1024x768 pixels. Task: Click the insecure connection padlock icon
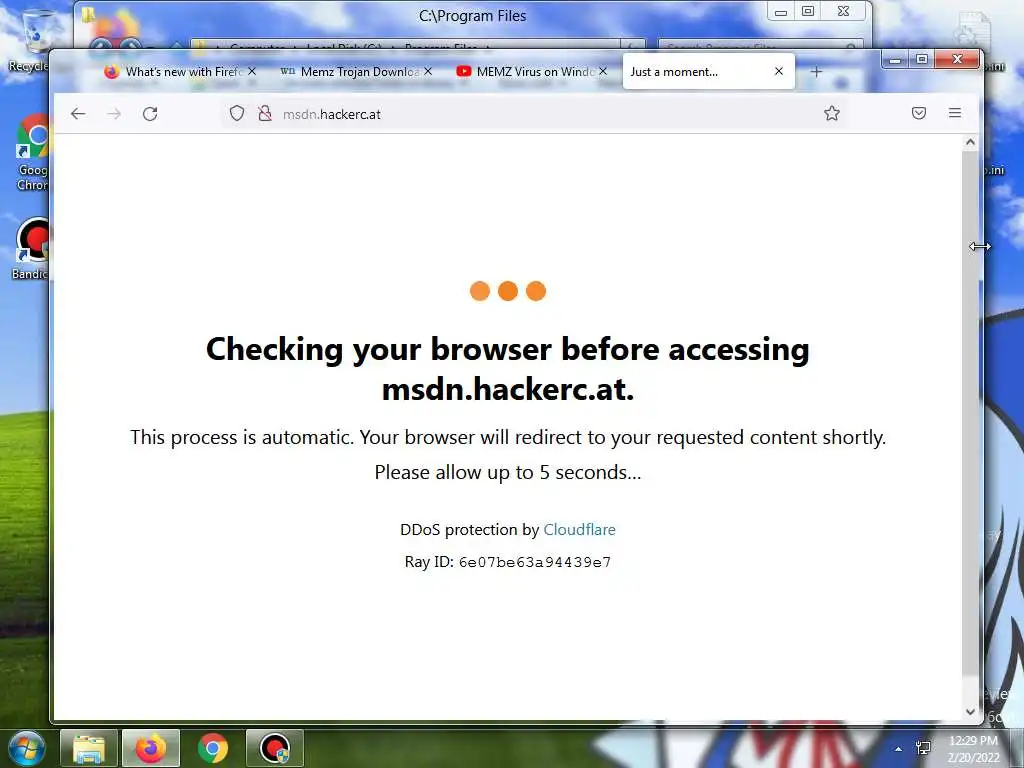(x=264, y=114)
